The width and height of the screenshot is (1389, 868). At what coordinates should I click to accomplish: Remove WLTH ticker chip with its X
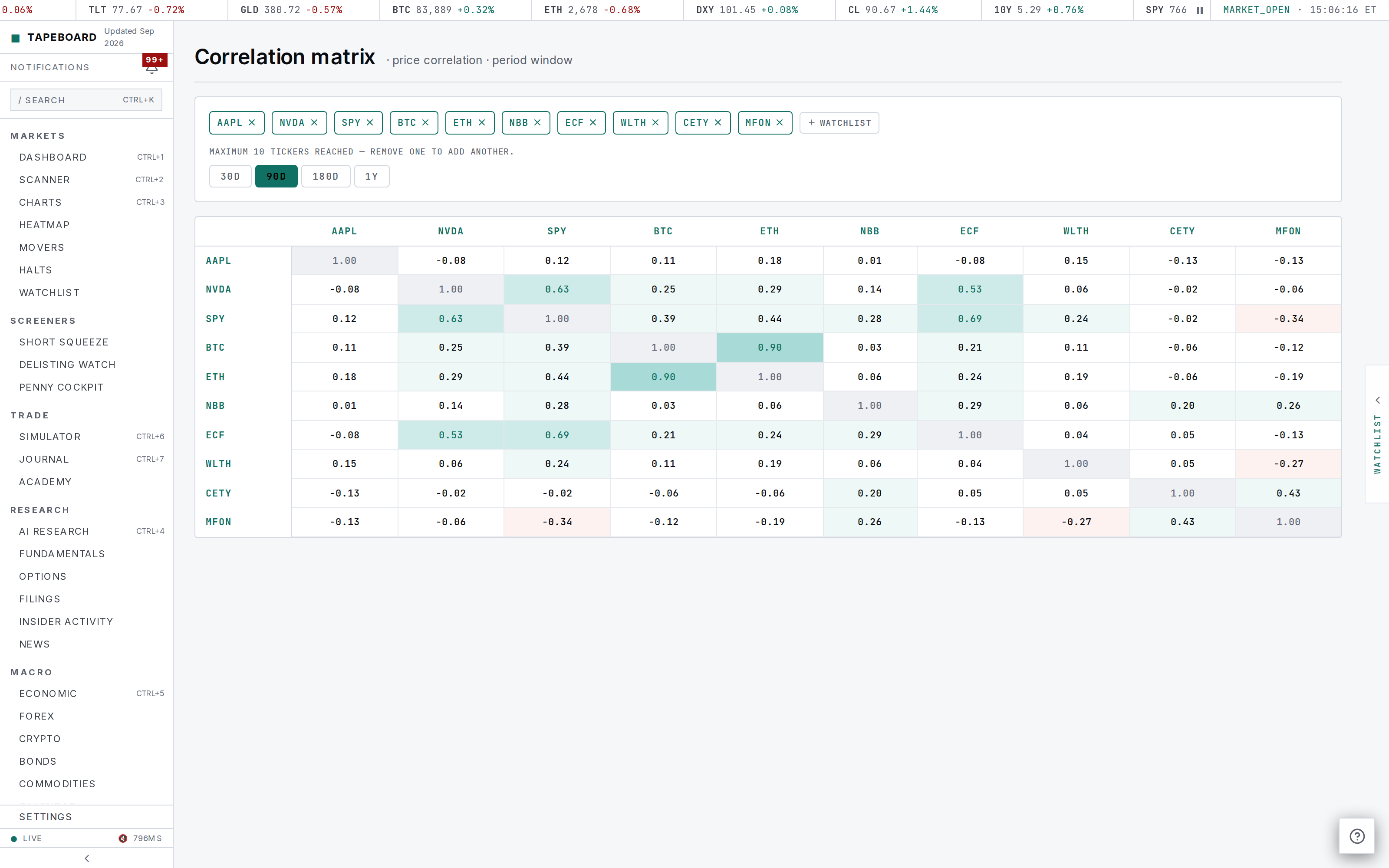[655, 123]
